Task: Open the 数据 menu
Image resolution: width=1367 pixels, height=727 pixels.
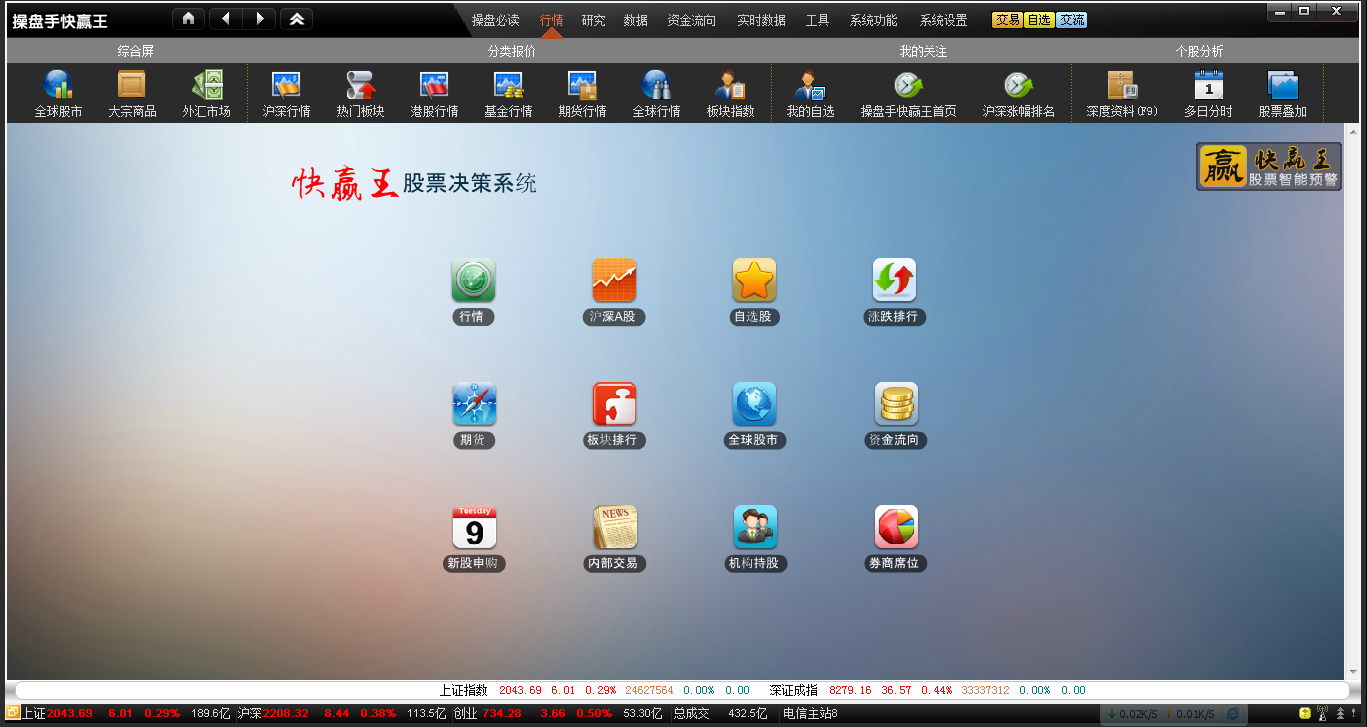Action: (636, 20)
